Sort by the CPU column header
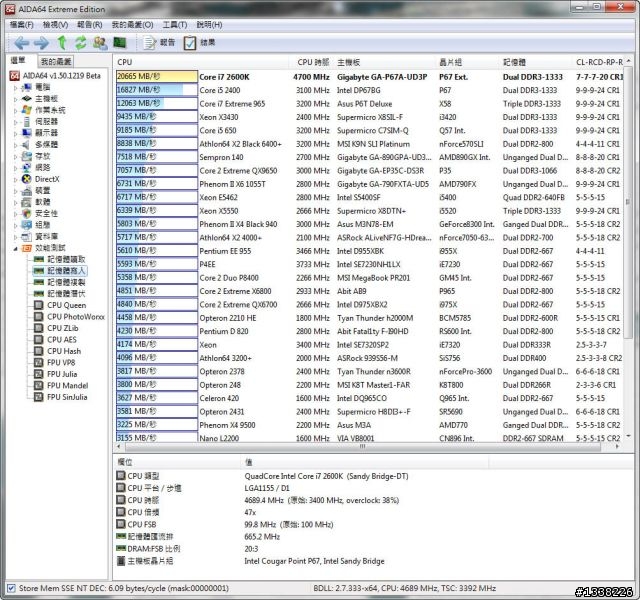 (x=202, y=62)
